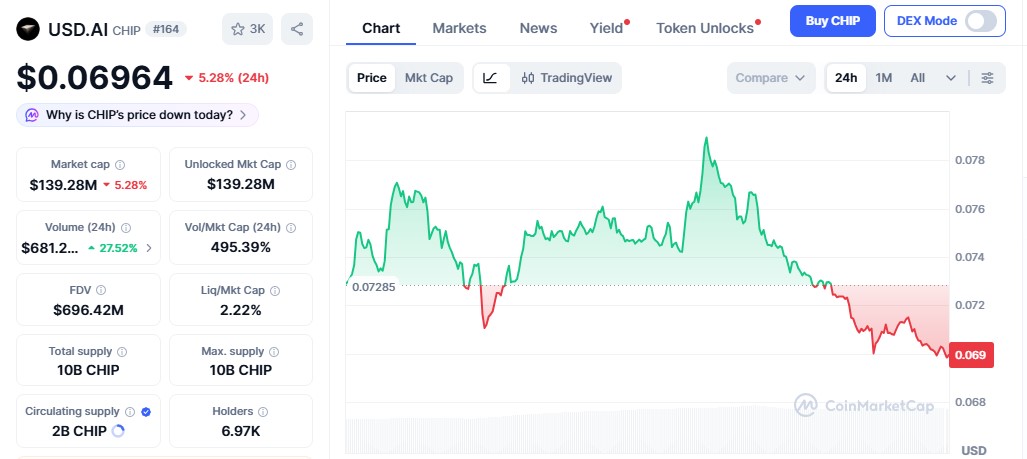Viewport: 1027px width, 459px height.
Task: Open Yield tab
Action: 607,28
